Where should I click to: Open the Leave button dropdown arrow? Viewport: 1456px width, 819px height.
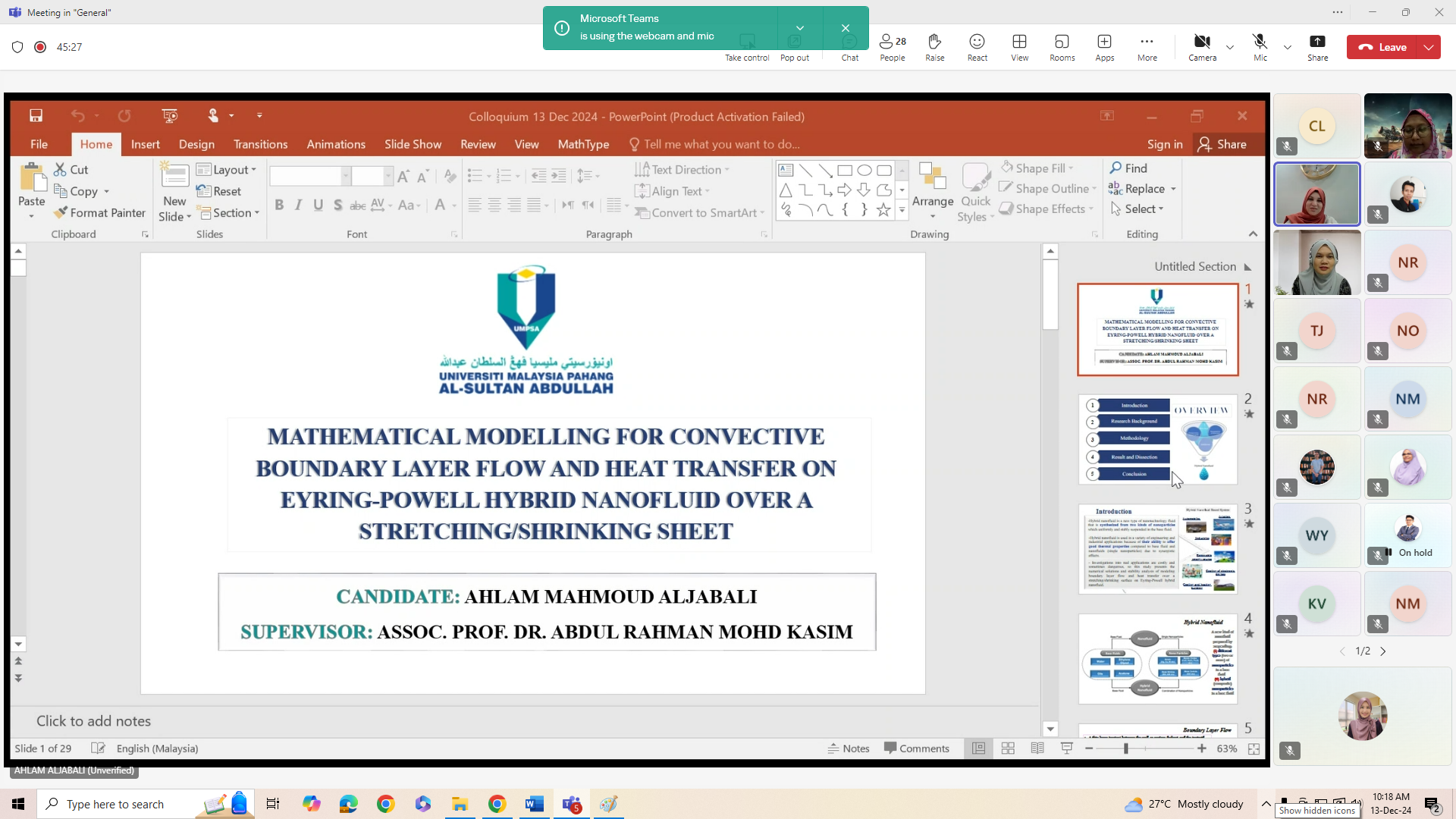tap(1429, 47)
